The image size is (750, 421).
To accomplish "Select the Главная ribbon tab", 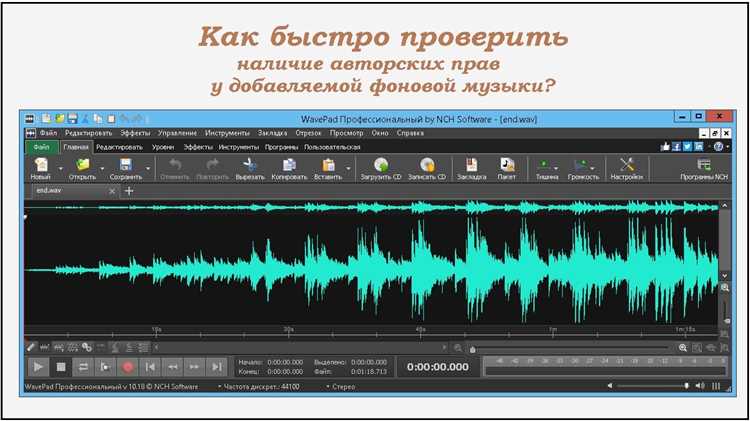I will (76, 147).
